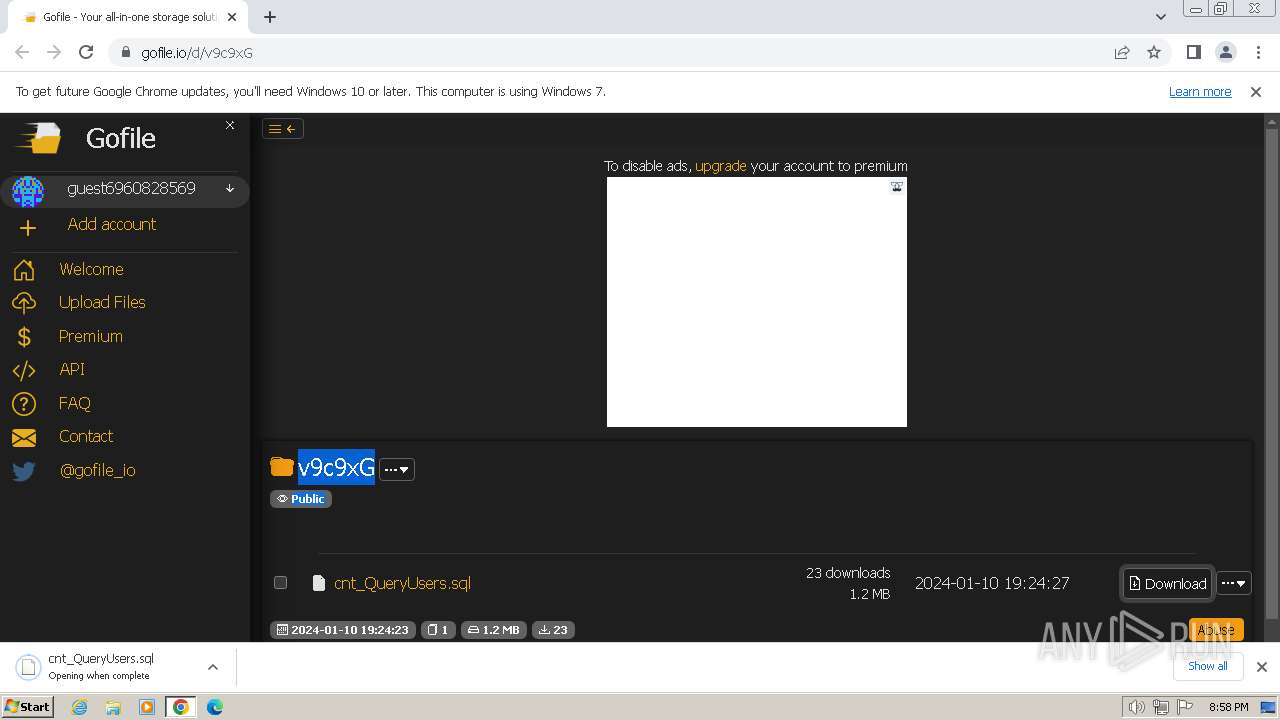Image resolution: width=1280 pixels, height=720 pixels.
Task: Open the API page
Action: [72, 369]
